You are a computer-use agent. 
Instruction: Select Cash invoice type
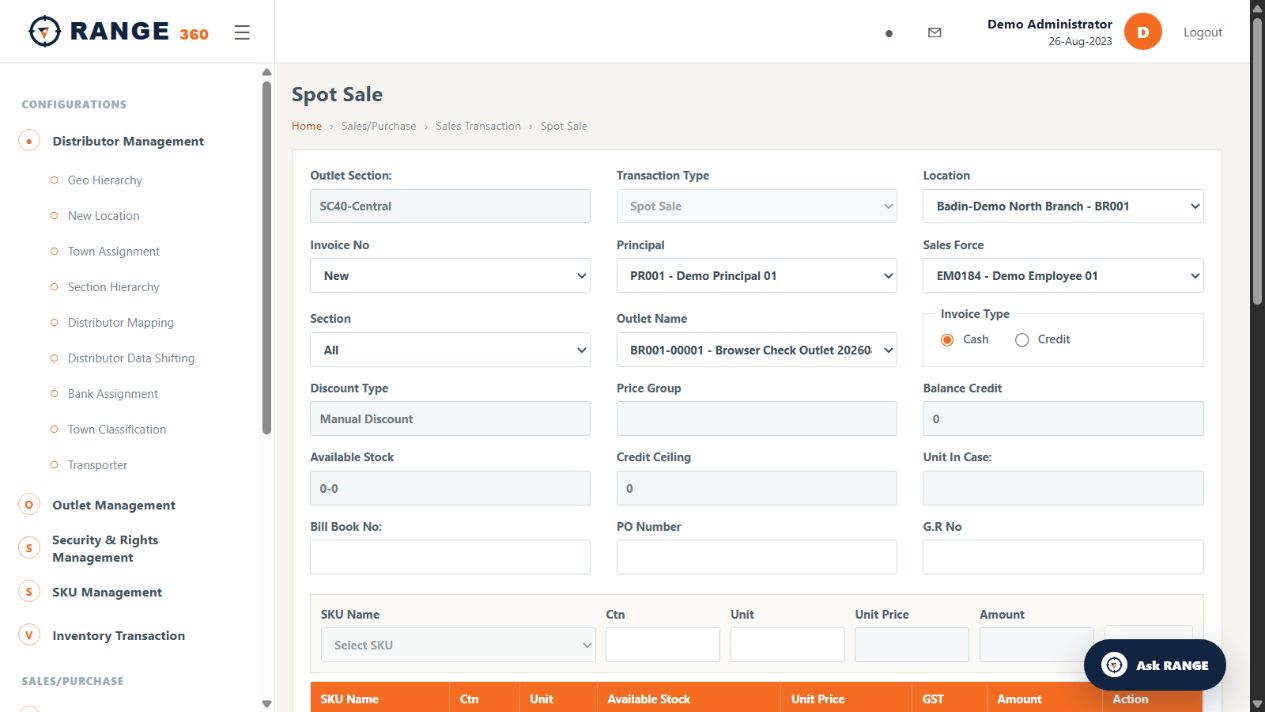pos(947,340)
